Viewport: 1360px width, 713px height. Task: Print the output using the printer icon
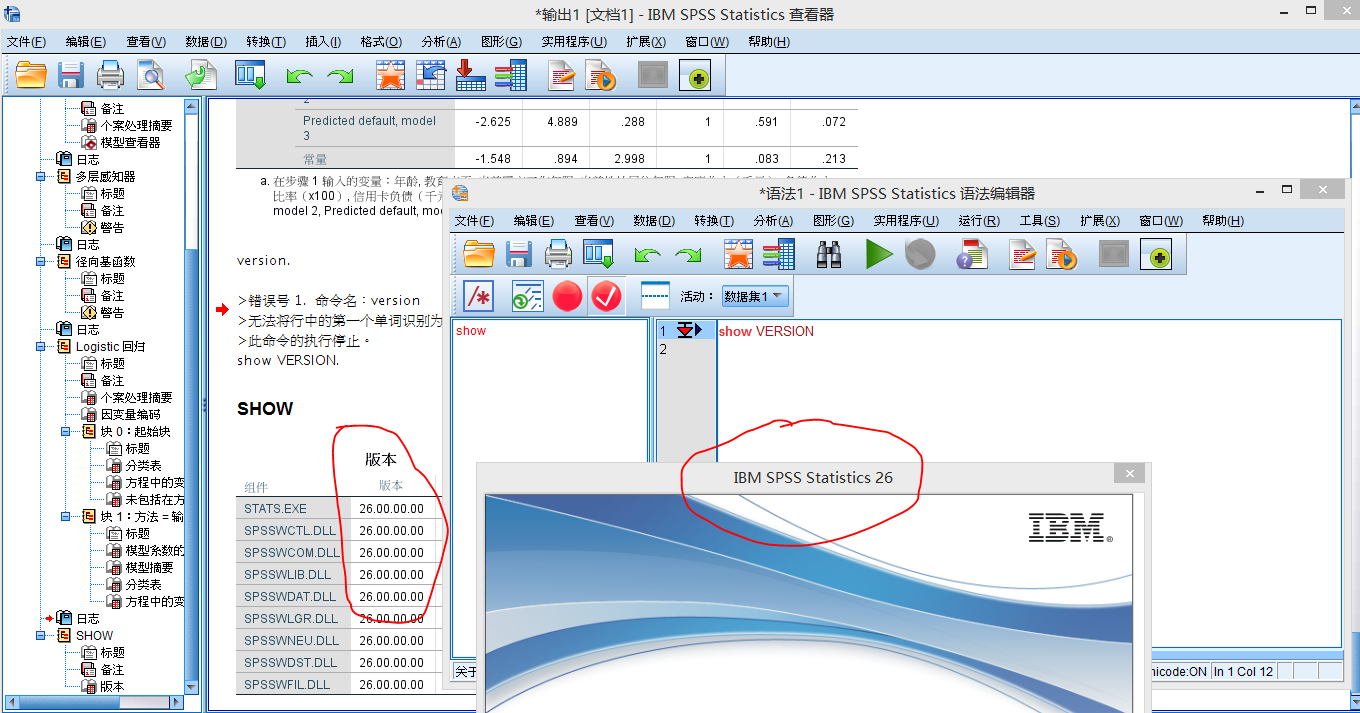[110, 74]
